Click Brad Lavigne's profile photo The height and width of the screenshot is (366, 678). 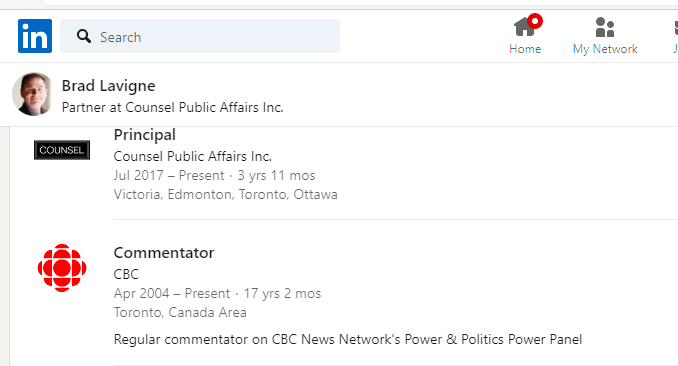32,94
